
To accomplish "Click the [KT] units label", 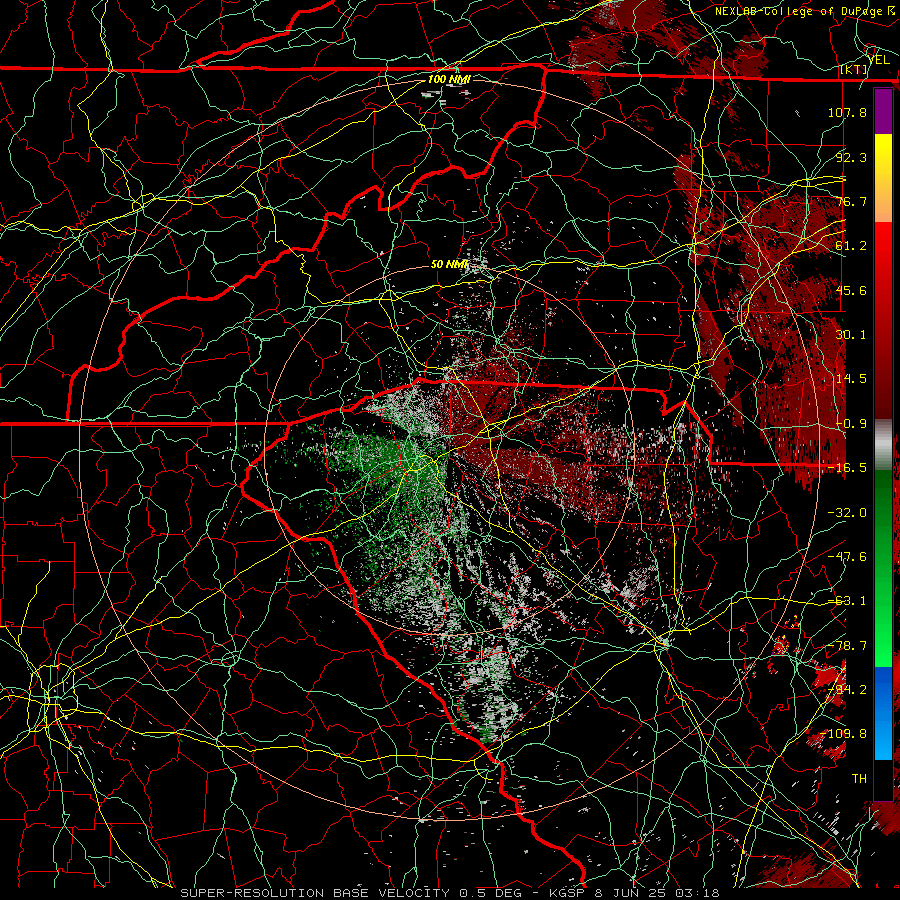I will click(x=853, y=69).
